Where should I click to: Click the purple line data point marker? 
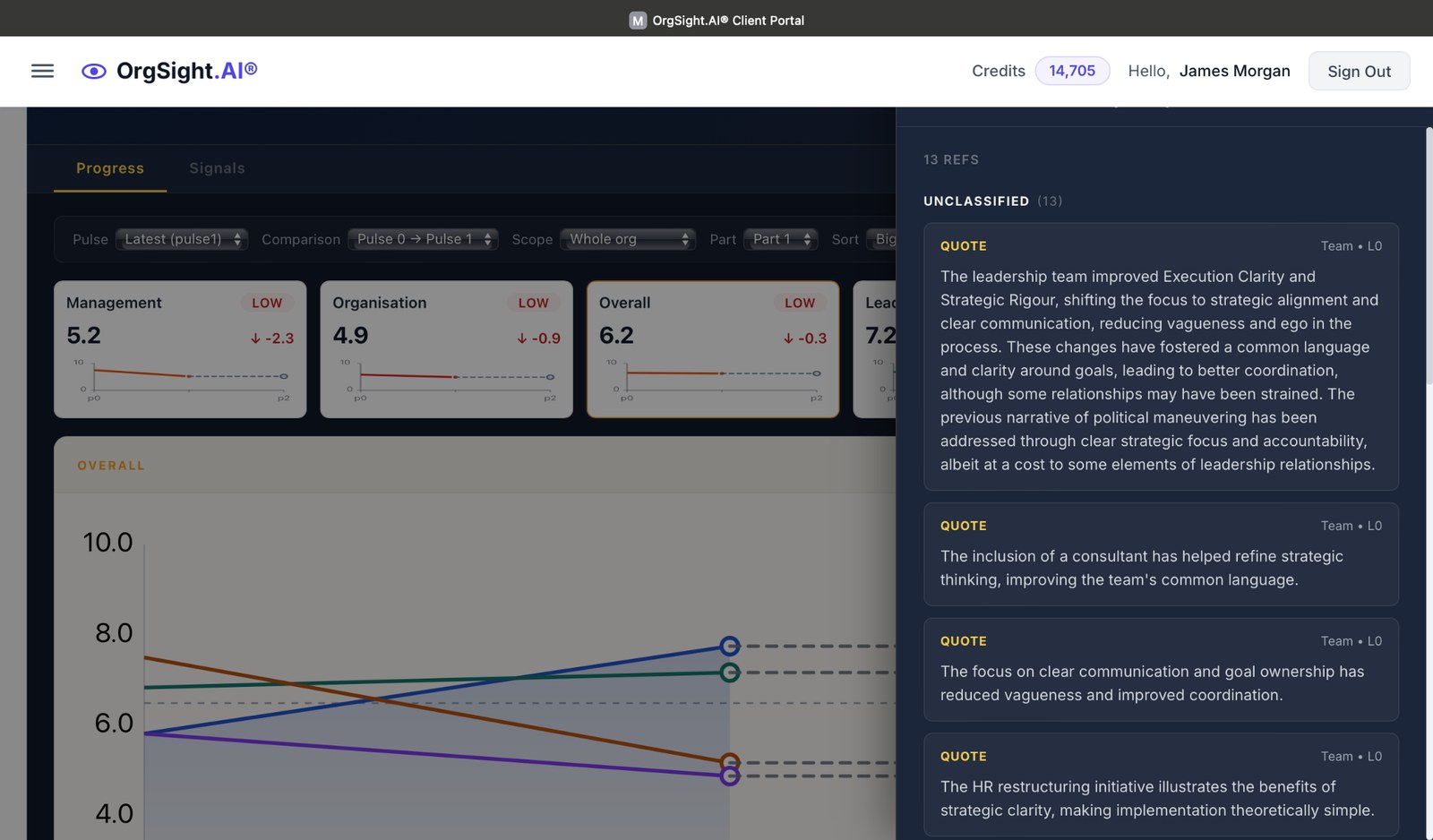point(730,776)
